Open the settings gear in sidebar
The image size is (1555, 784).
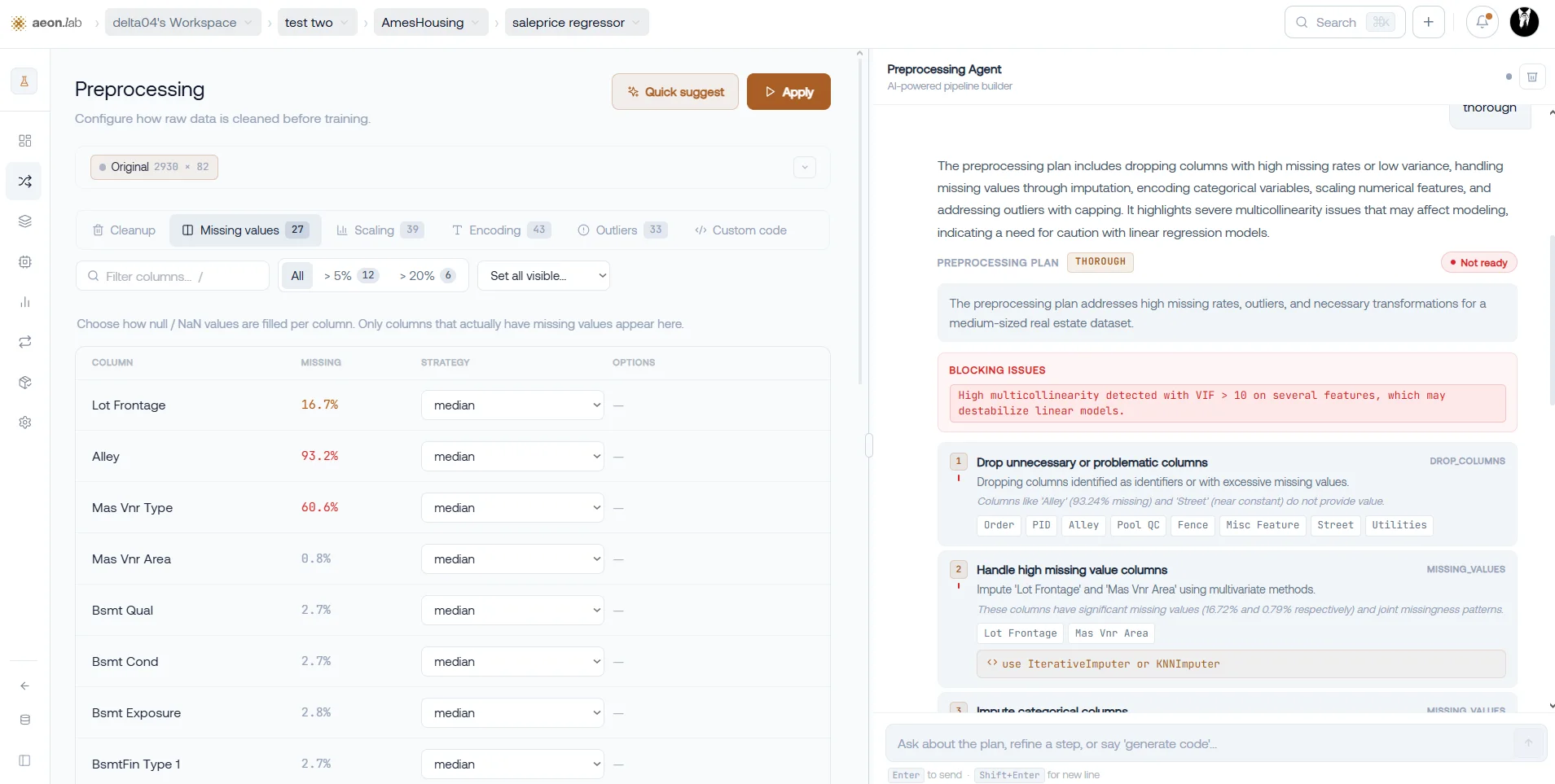[25, 423]
